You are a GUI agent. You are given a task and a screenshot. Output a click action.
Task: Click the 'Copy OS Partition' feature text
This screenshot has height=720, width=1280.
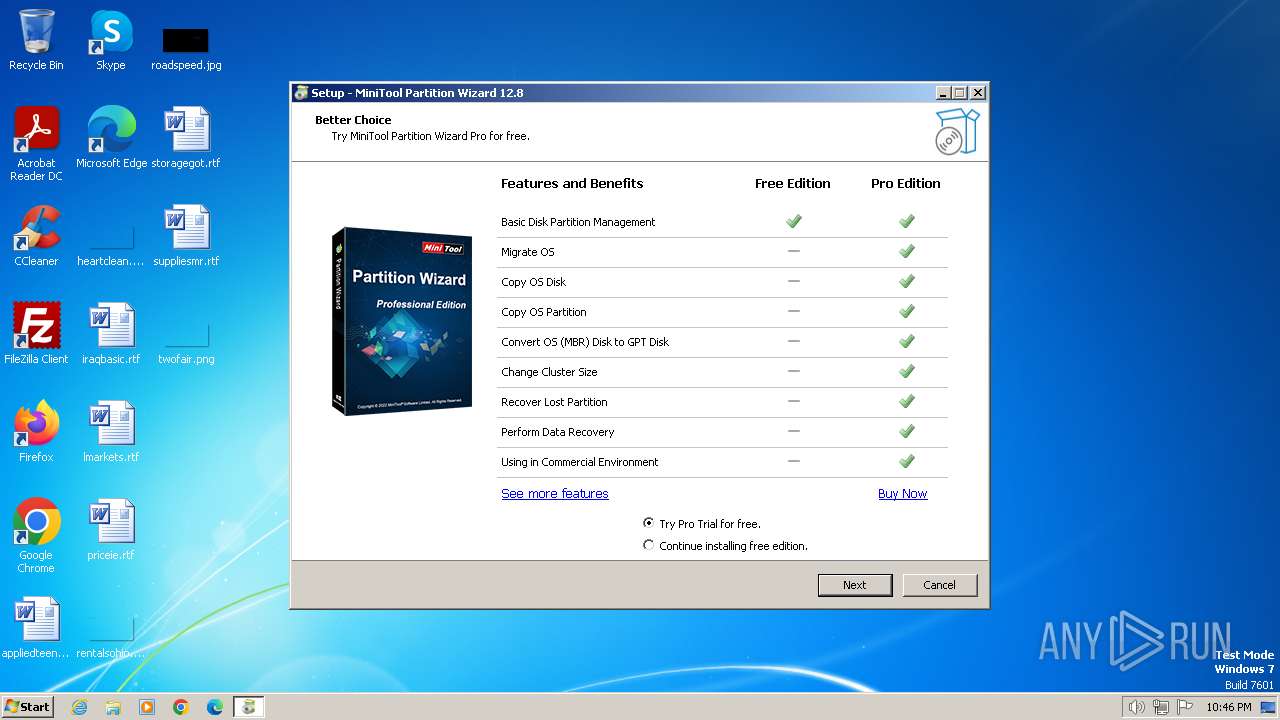tap(544, 312)
